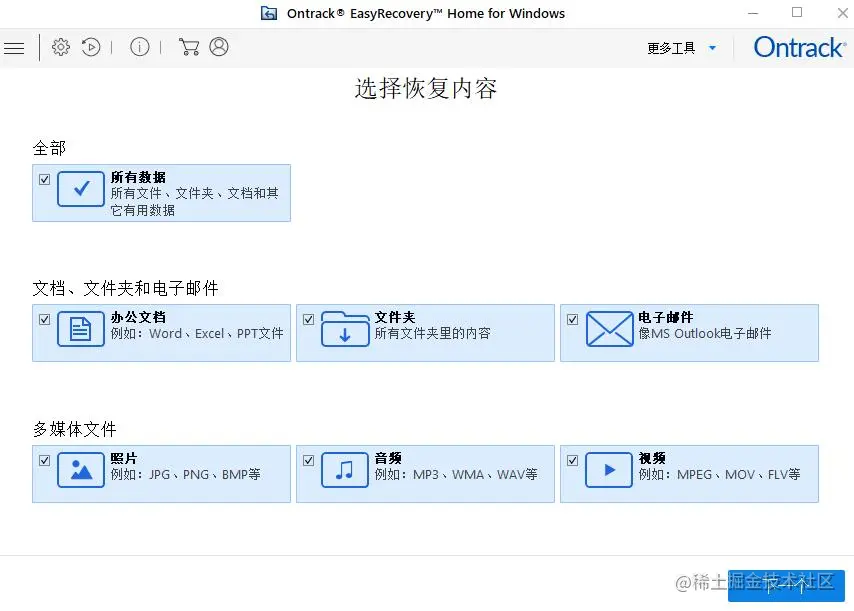The image size is (854, 611).
Task: Select the photo picture icon
Action: [x=81, y=469]
